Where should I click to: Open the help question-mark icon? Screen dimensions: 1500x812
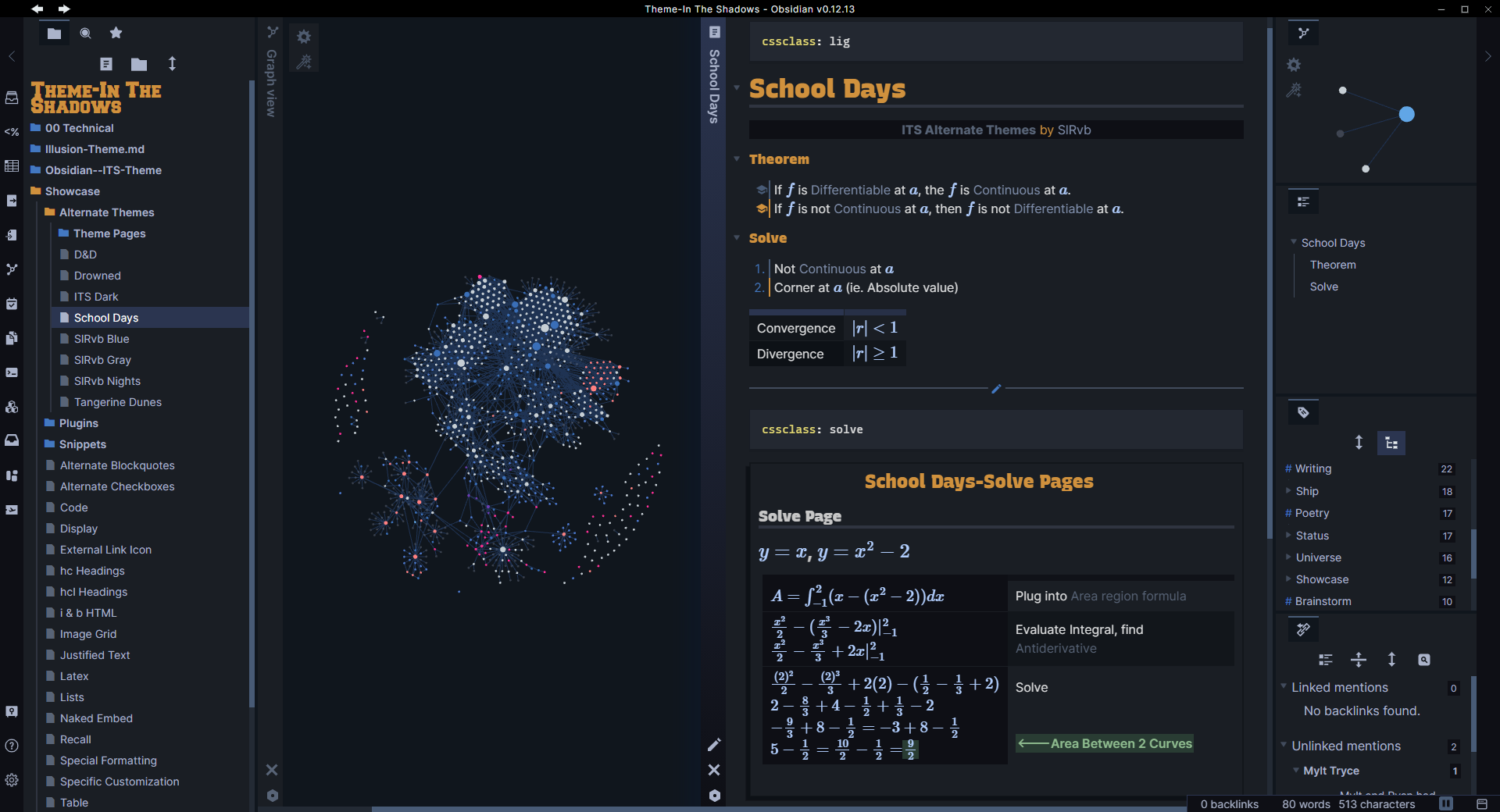pos(12,746)
